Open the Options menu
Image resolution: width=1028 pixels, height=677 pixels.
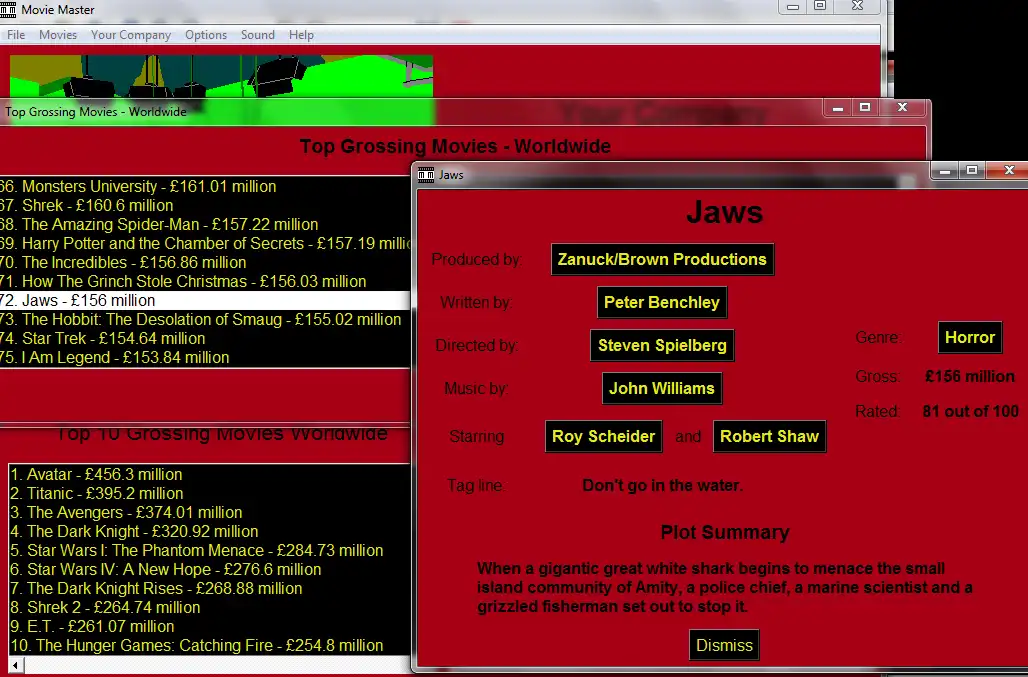205,35
